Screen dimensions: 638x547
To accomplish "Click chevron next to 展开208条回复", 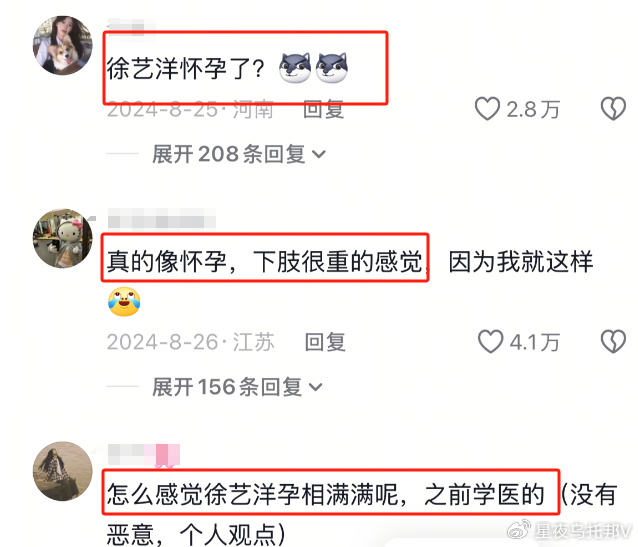I will point(319,154).
